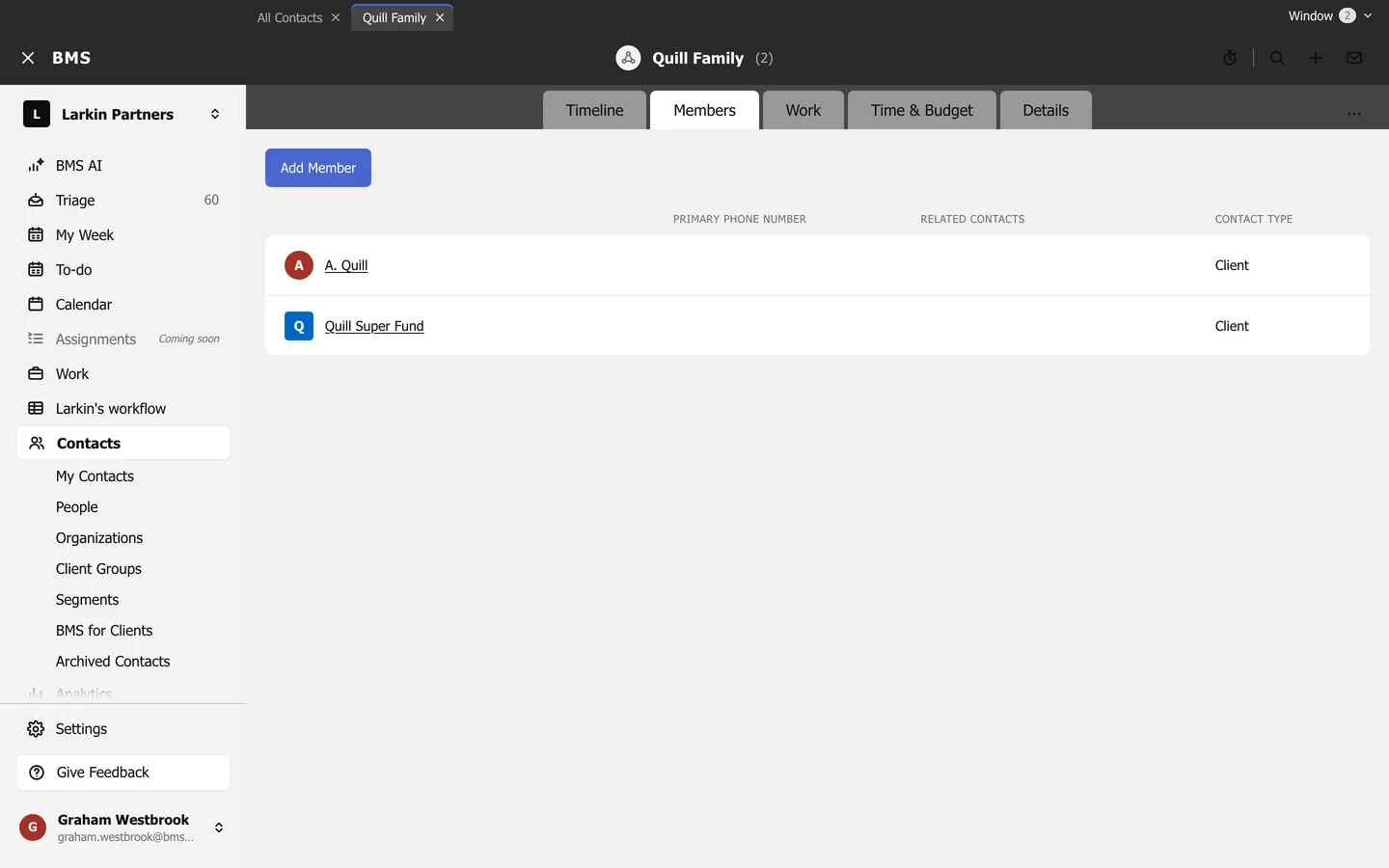
Task: Open the Details tab
Action: pyautogui.click(x=1046, y=110)
